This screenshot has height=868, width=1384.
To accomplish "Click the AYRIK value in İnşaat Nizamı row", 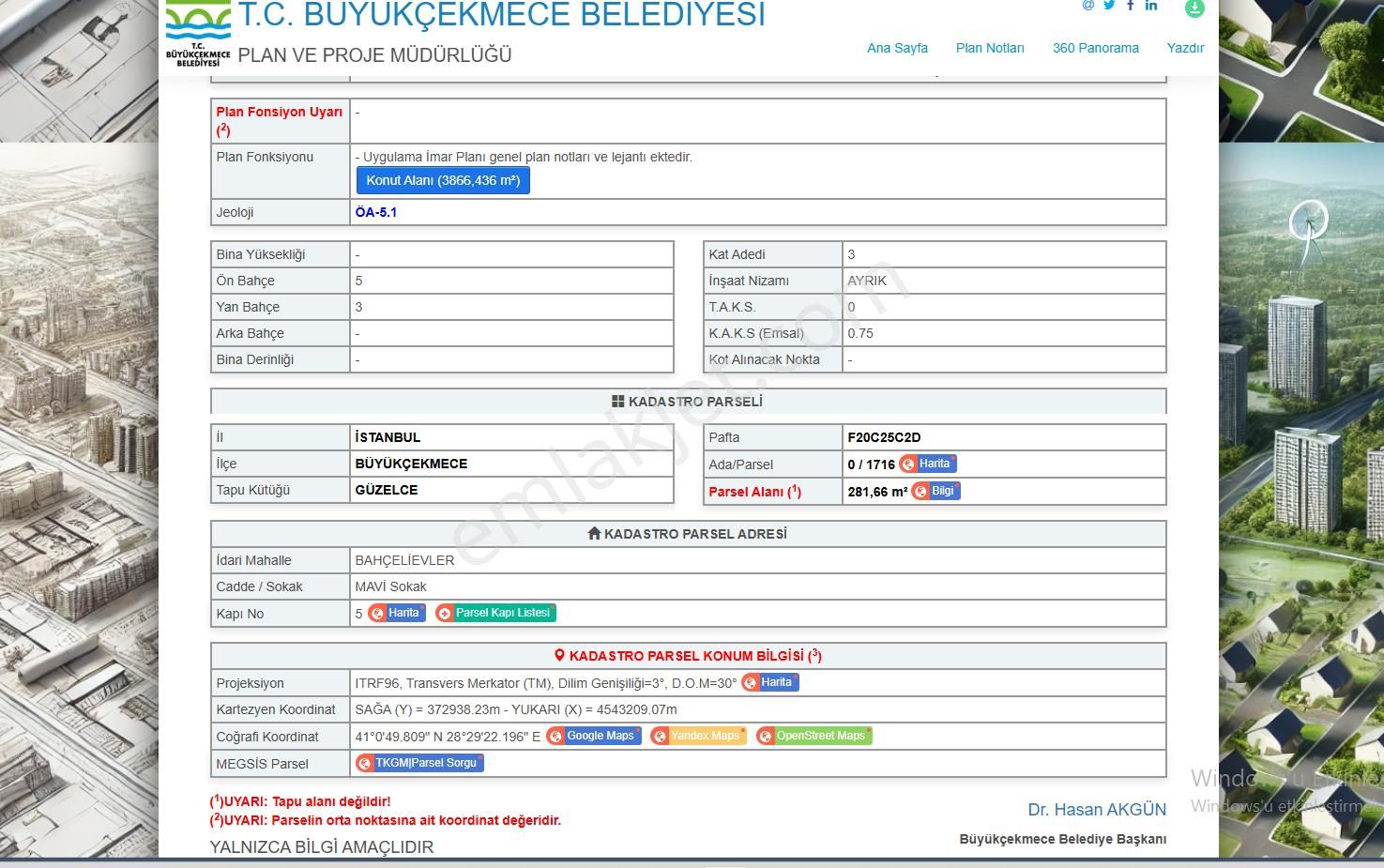I will click(x=867, y=281).
